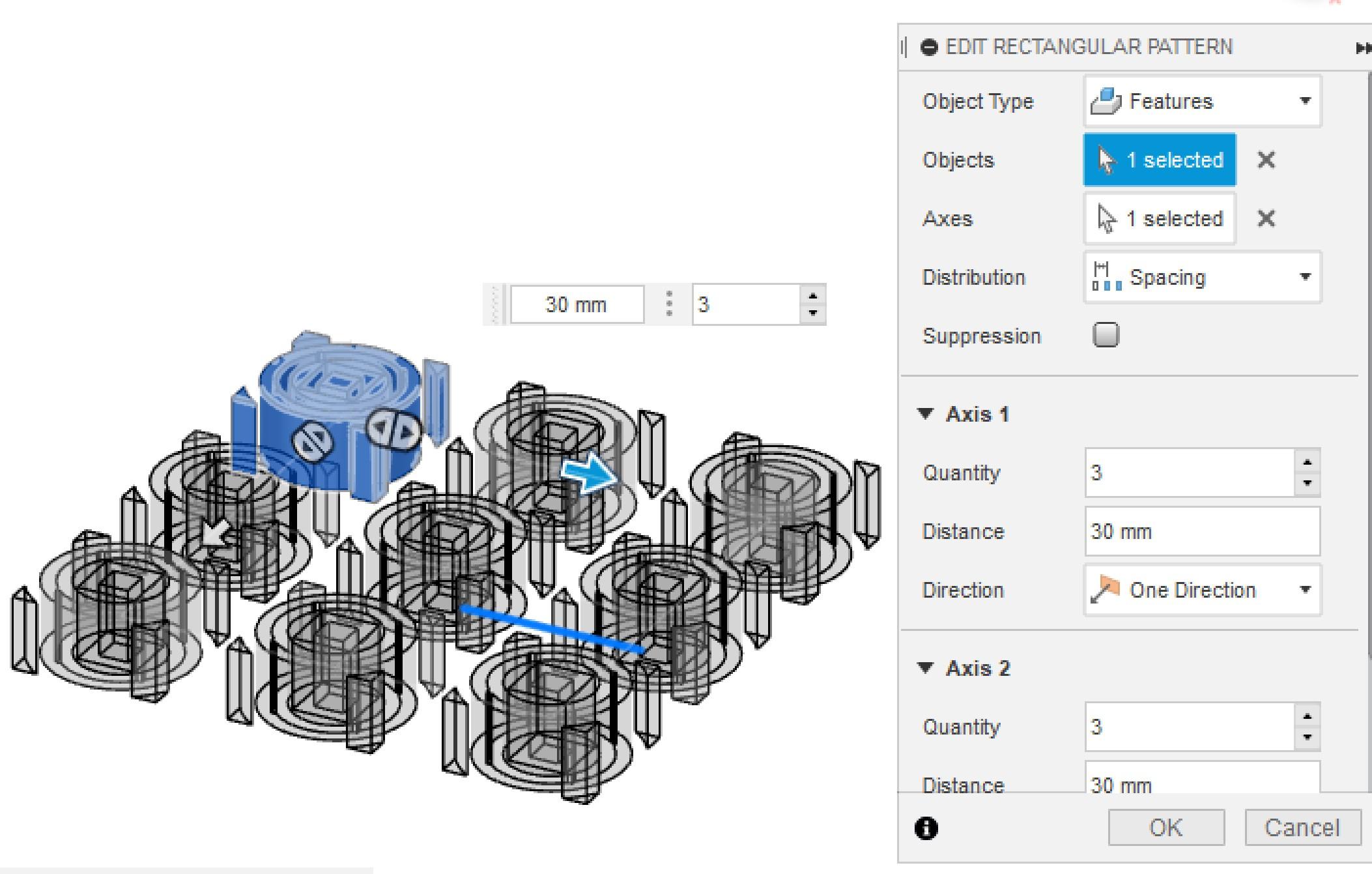Open the Distribution Spacing dropdown
The image size is (1372, 874).
click(x=1202, y=277)
